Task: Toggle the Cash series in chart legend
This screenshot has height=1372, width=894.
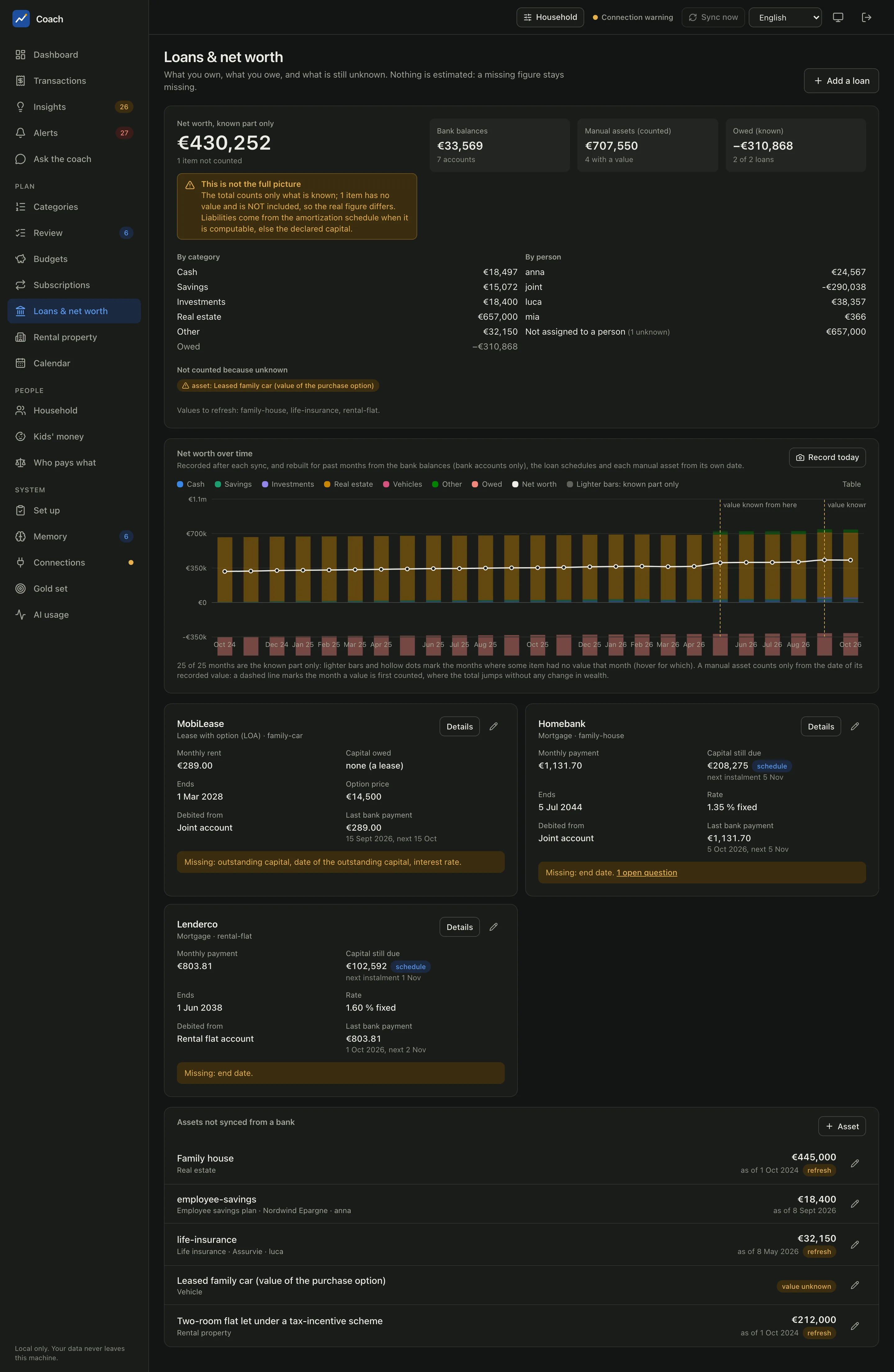Action: point(191,484)
